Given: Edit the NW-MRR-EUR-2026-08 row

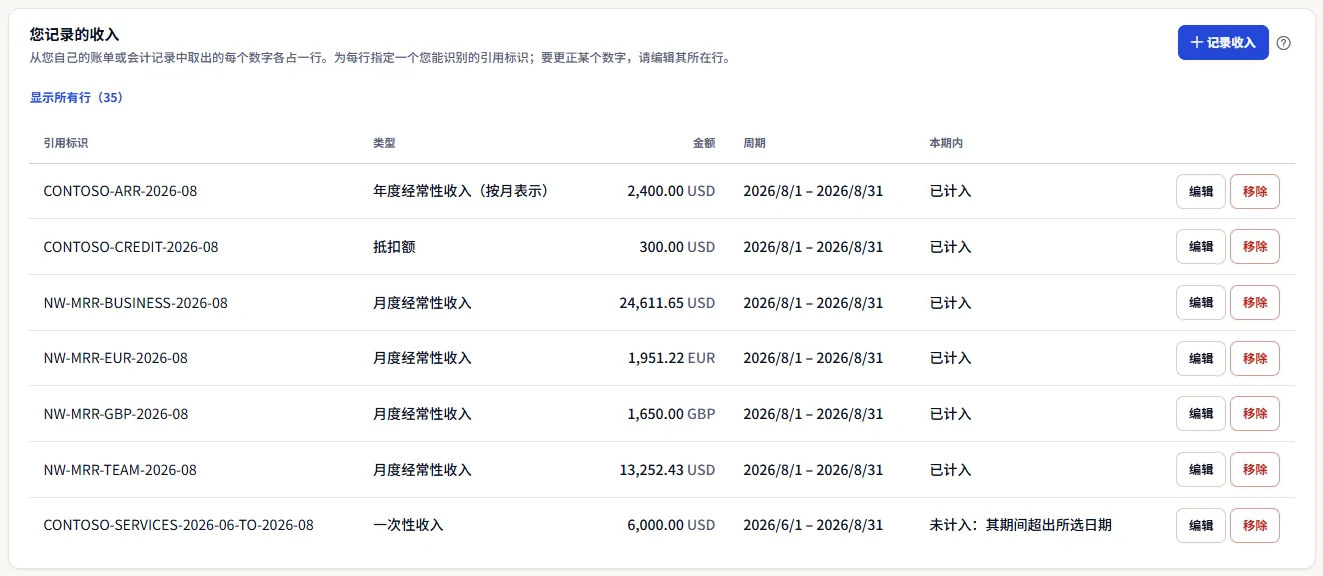Looking at the screenshot, I should (x=1201, y=358).
